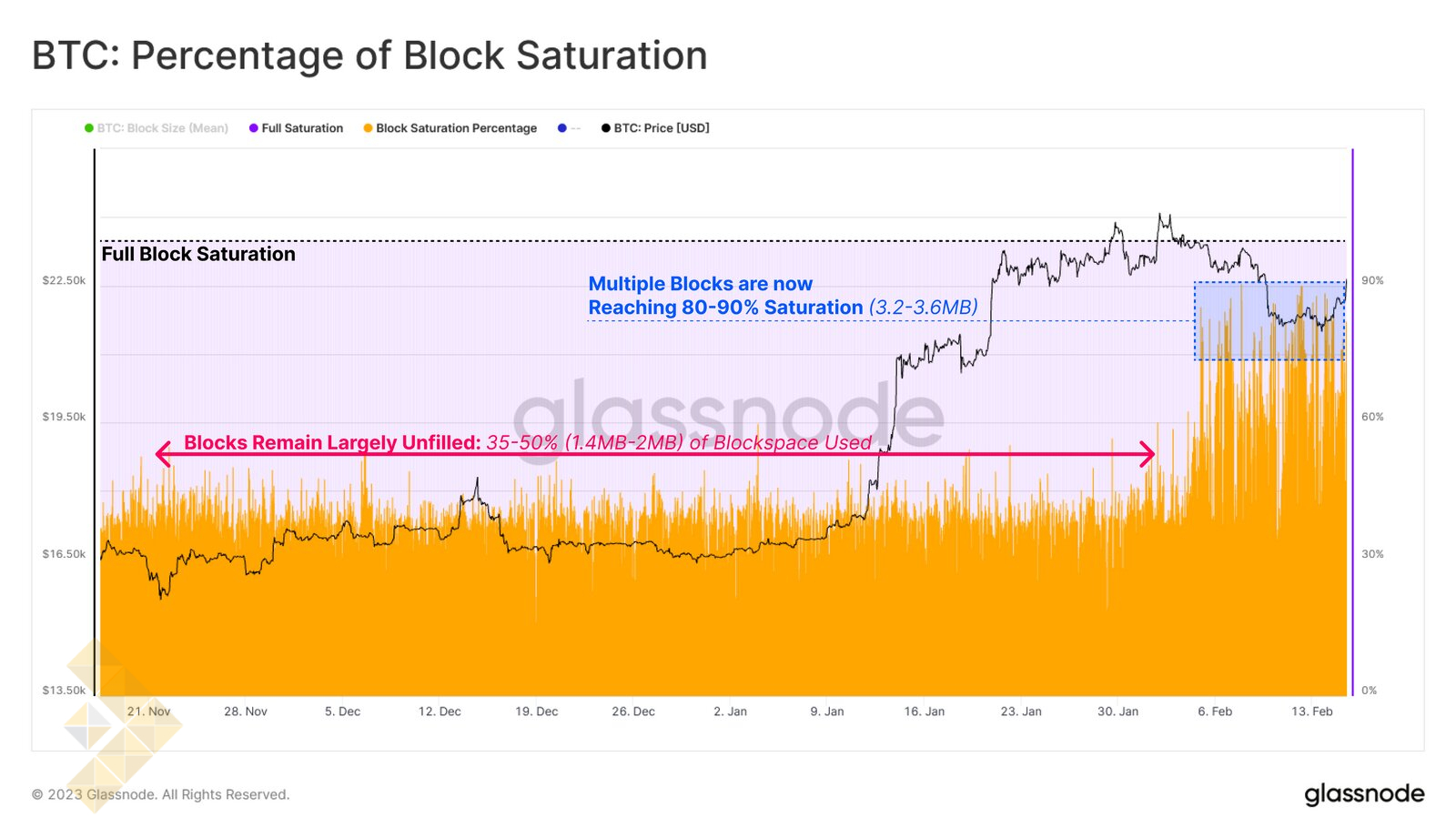Toggle the BTC: Price [USD] series label

click(x=662, y=128)
